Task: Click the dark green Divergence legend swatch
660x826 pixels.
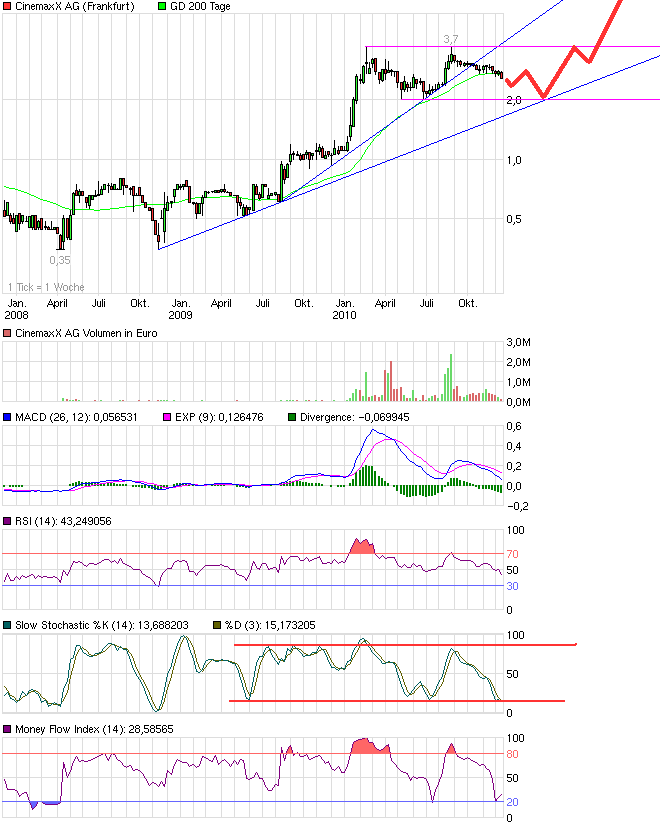Action: pos(293,416)
